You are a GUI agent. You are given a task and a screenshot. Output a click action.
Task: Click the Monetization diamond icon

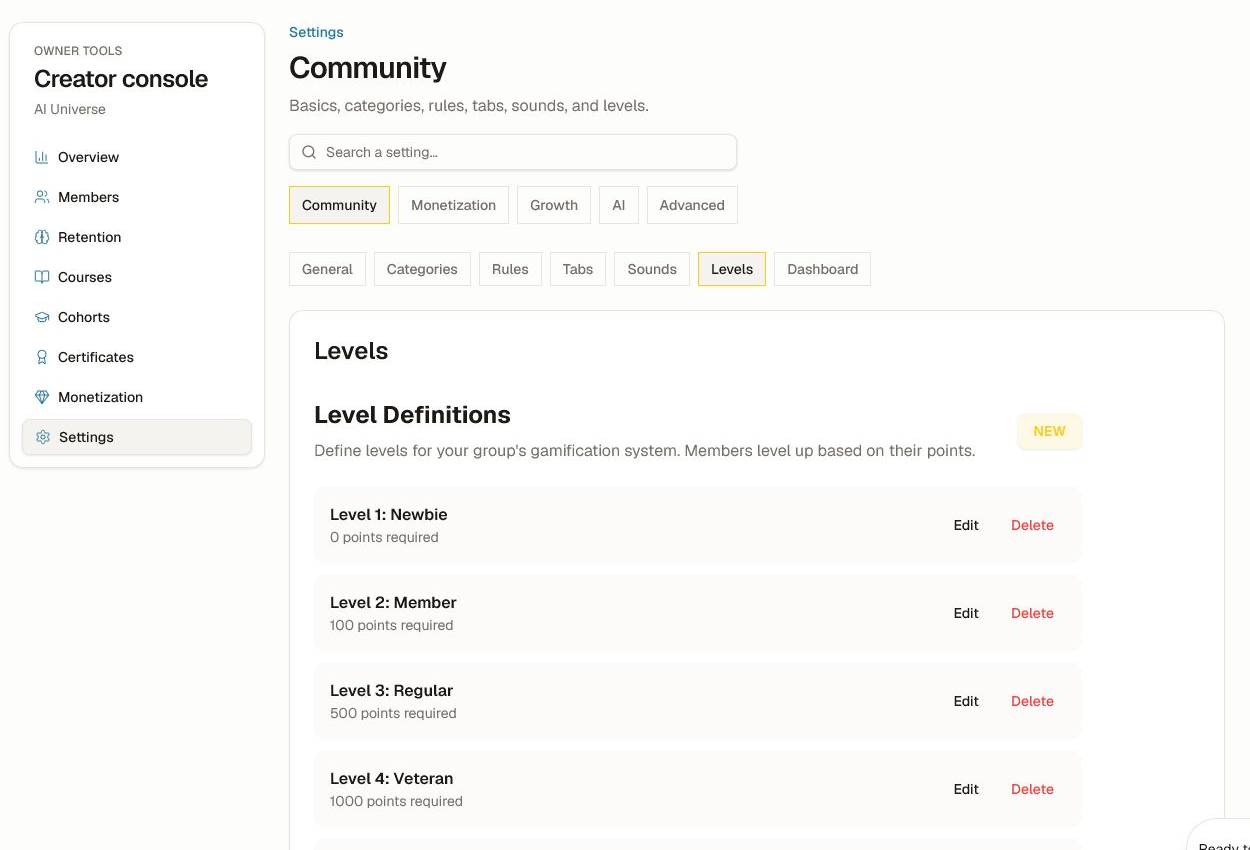pyautogui.click(x=42, y=397)
